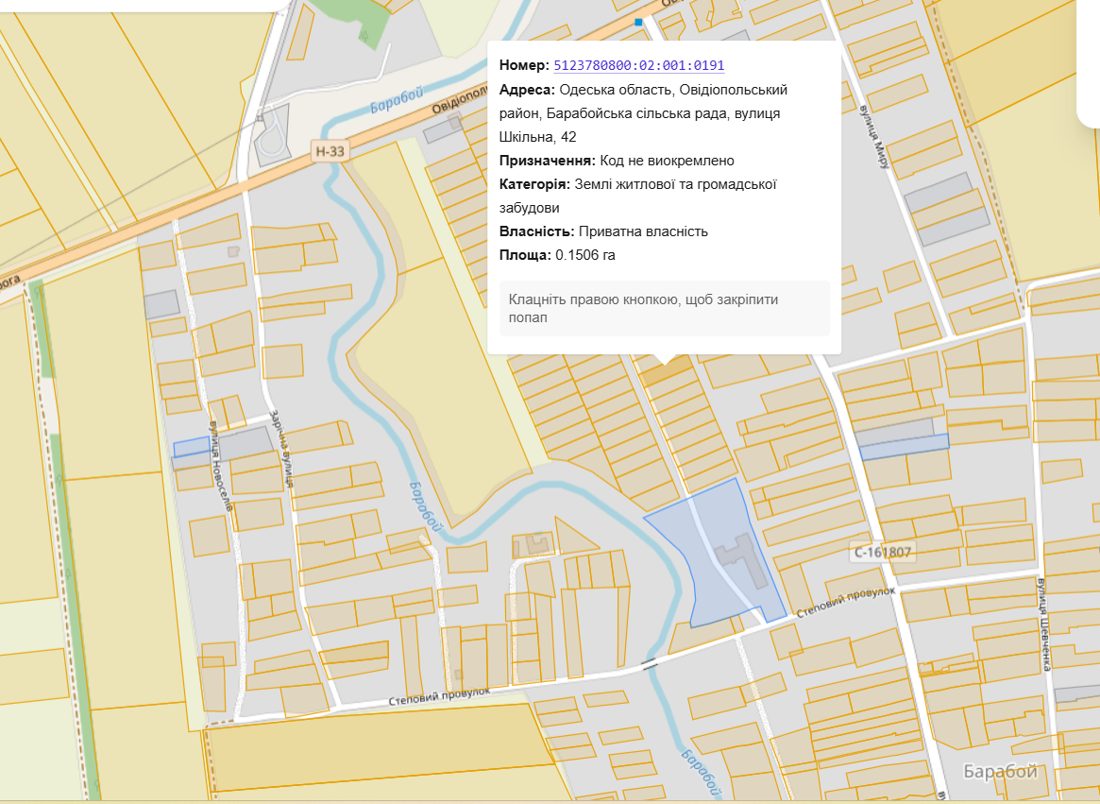Click the H-33 road shield
This screenshot has height=804, width=1100.
329,151
